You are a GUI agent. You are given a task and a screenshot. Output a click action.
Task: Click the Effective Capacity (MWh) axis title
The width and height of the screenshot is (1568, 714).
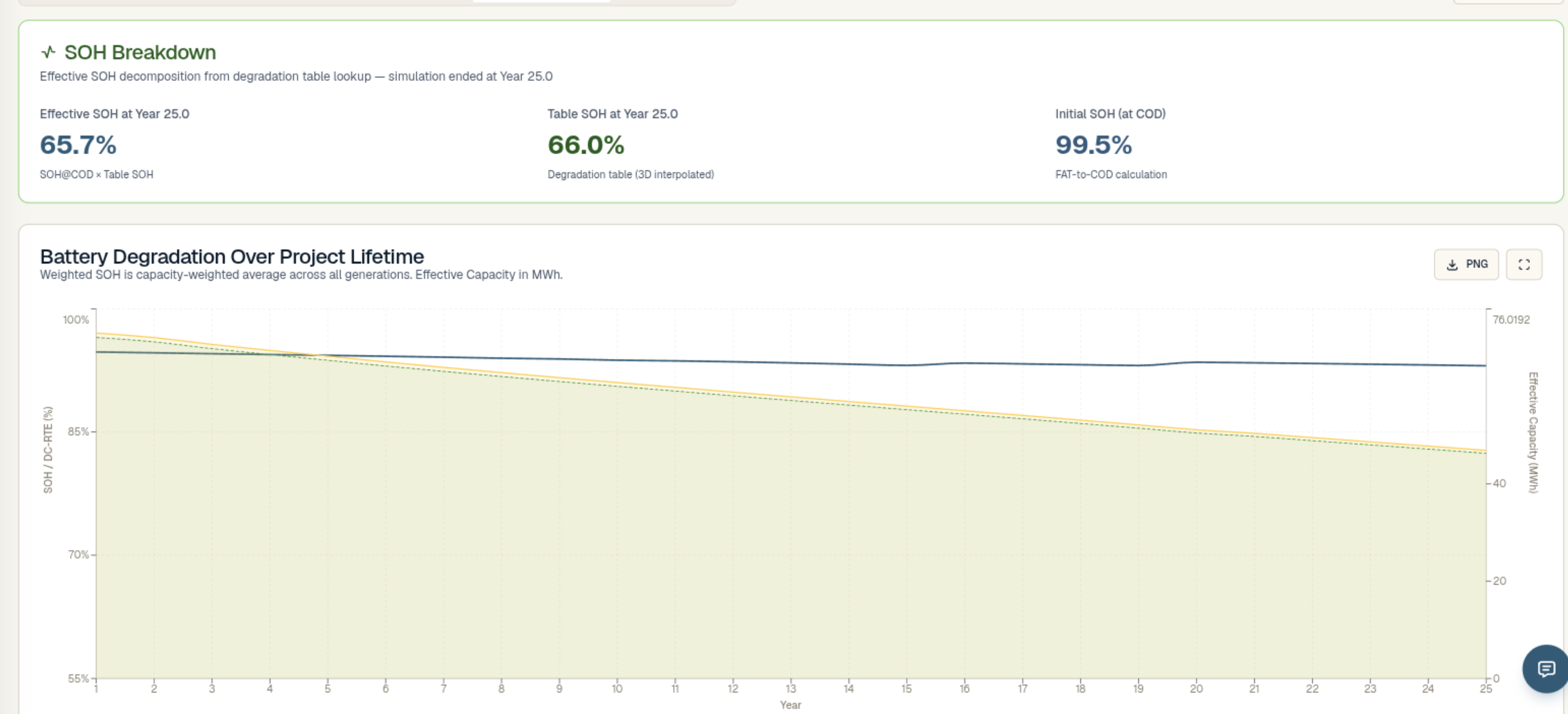coord(1532,432)
